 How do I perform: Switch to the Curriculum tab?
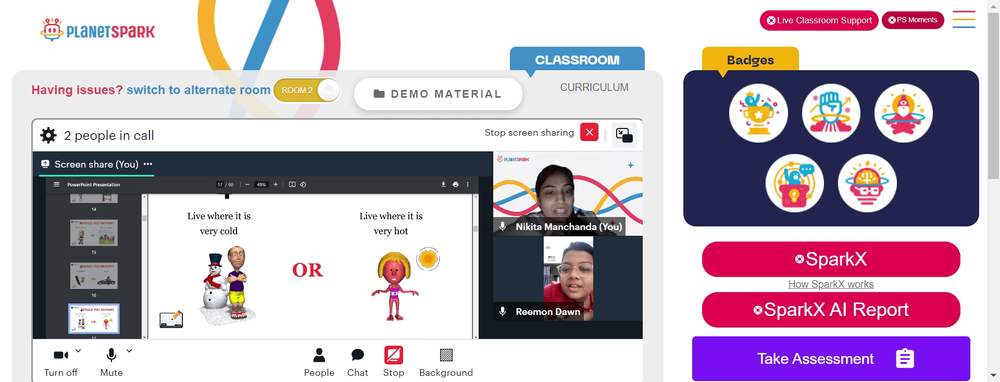tap(594, 87)
